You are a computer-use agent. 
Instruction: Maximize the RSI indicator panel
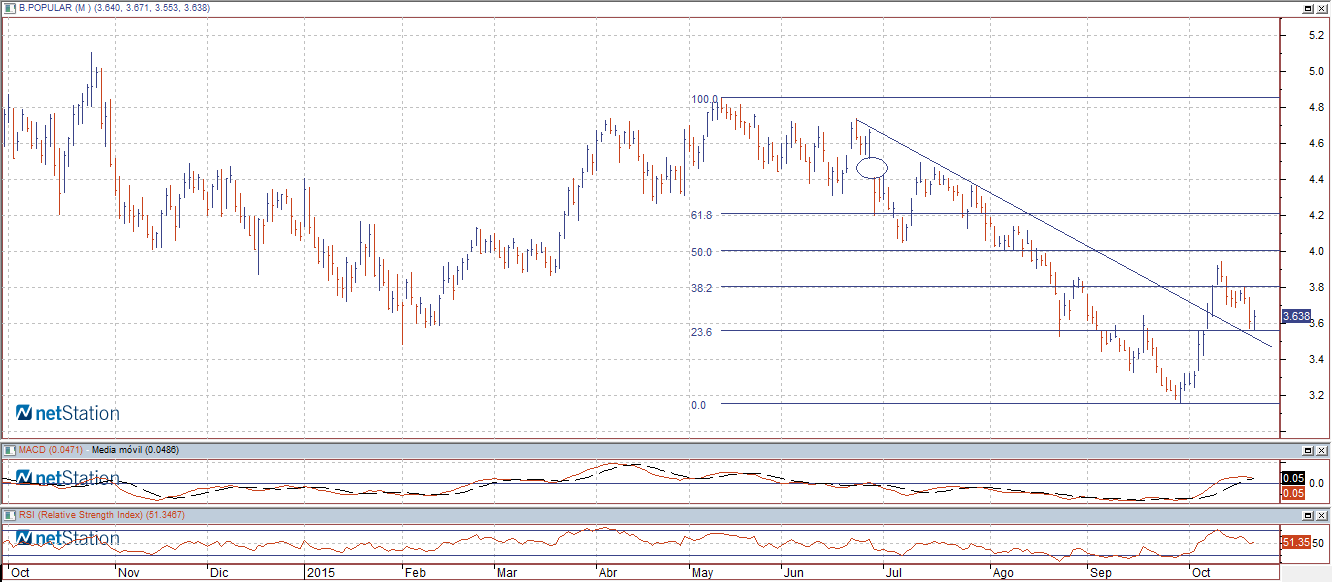point(1307,514)
